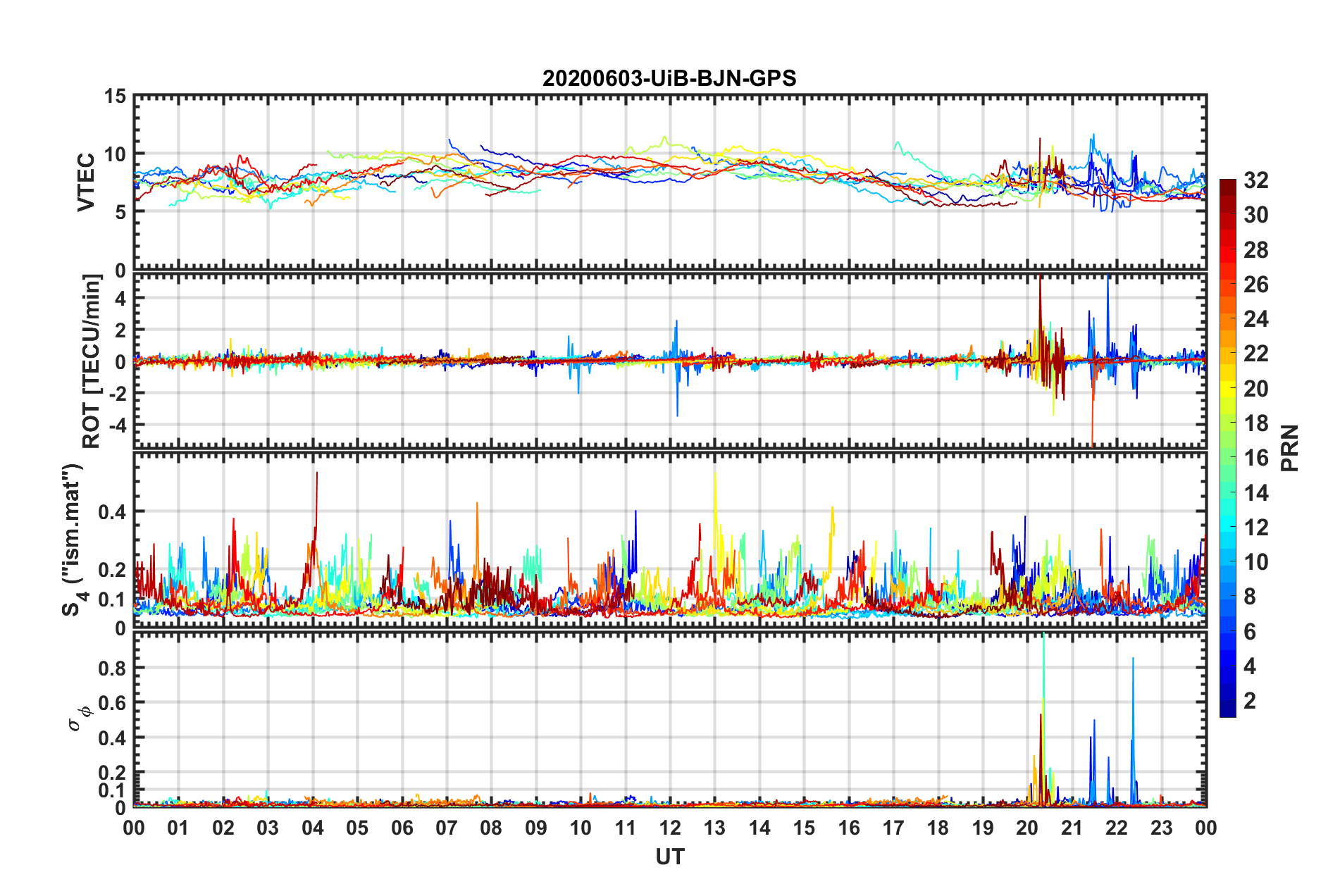The image size is (1340, 896).
Task: Click the PRN colorbar gradient
Action: (x=1228, y=448)
